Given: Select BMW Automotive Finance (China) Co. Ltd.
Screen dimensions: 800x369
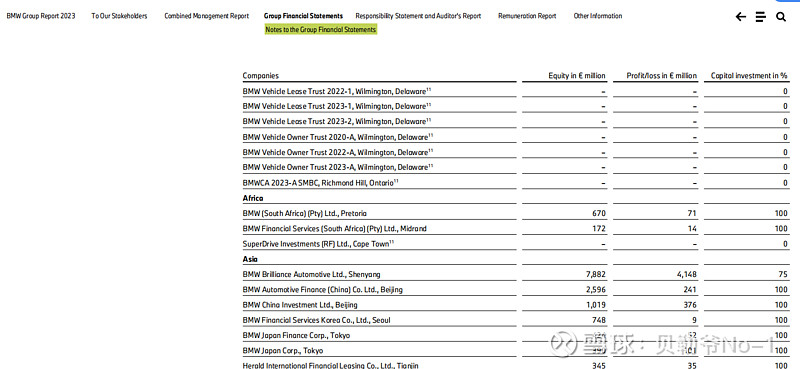Looking at the screenshot, I should 322,290.
